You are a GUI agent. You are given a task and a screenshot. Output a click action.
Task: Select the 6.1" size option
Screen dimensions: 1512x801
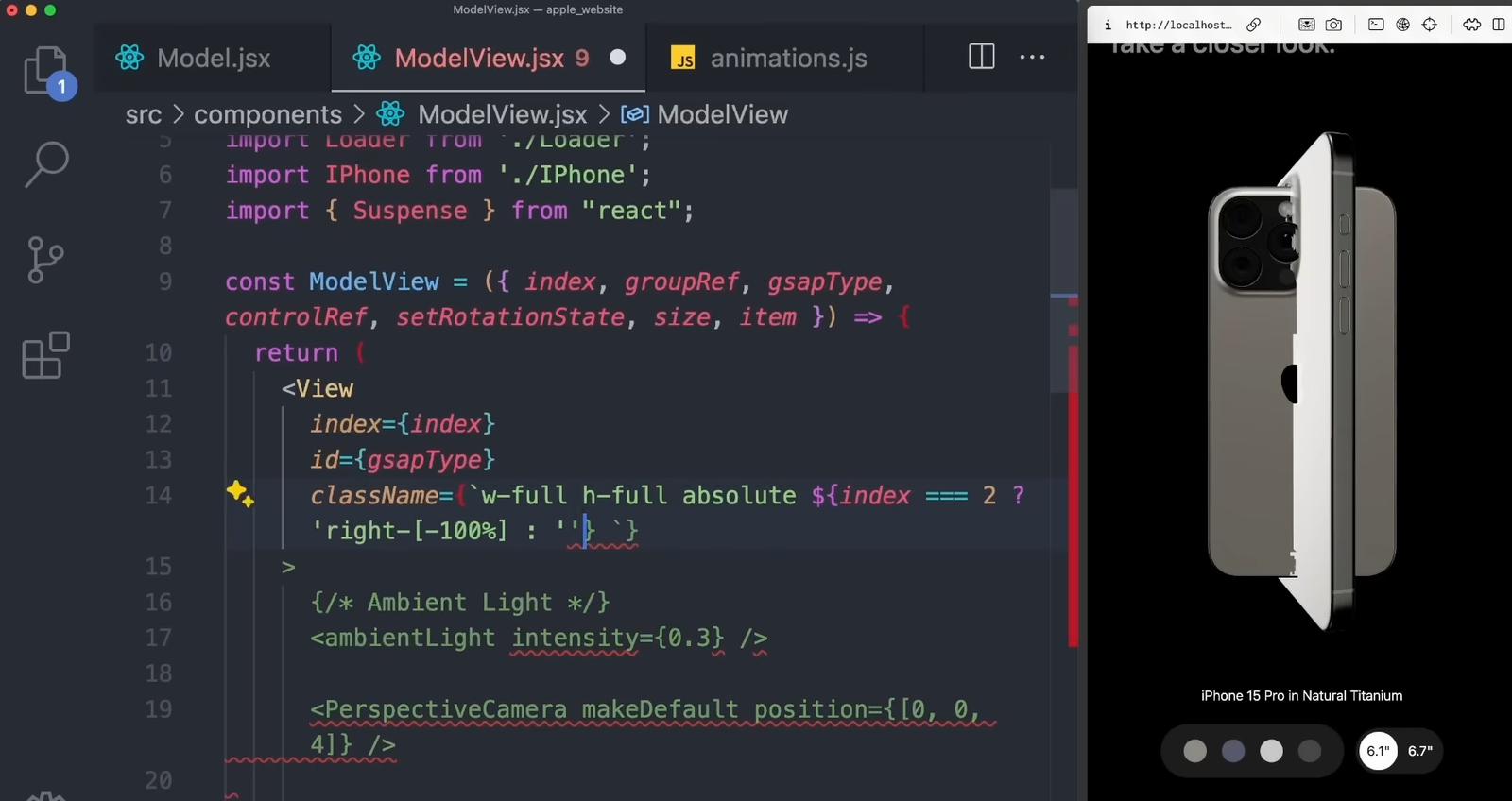coord(1378,751)
